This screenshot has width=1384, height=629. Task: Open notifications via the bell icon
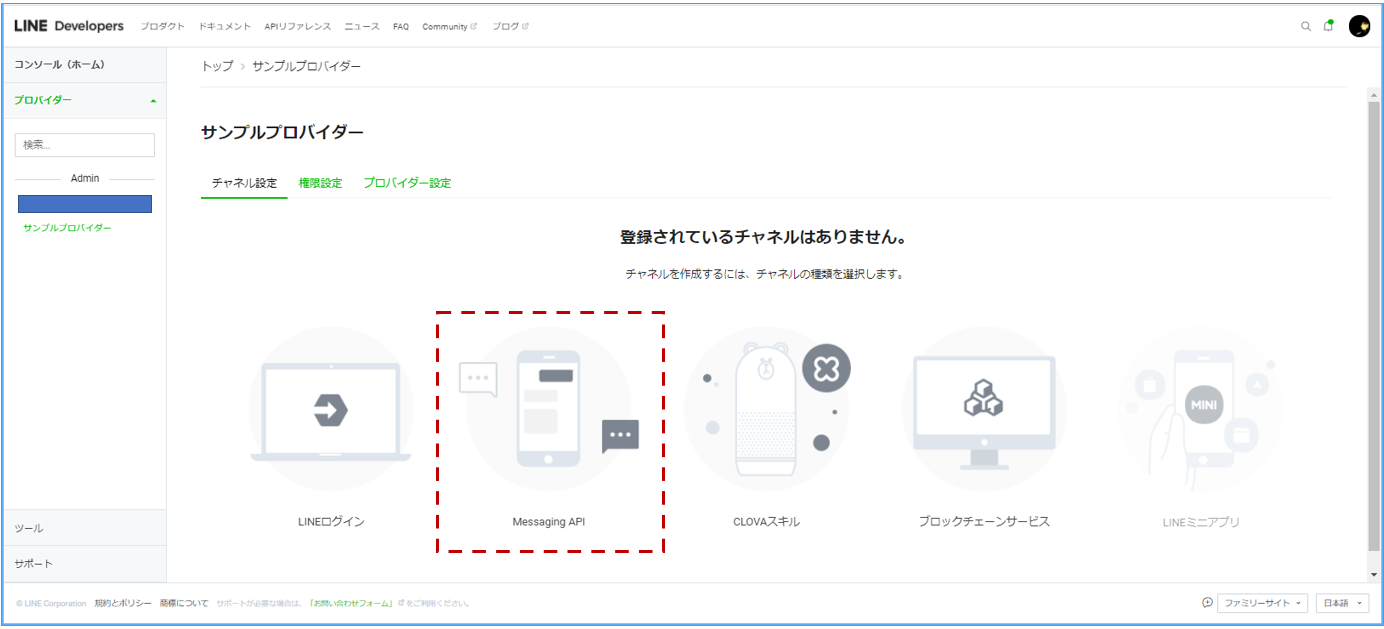coord(1329,25)
